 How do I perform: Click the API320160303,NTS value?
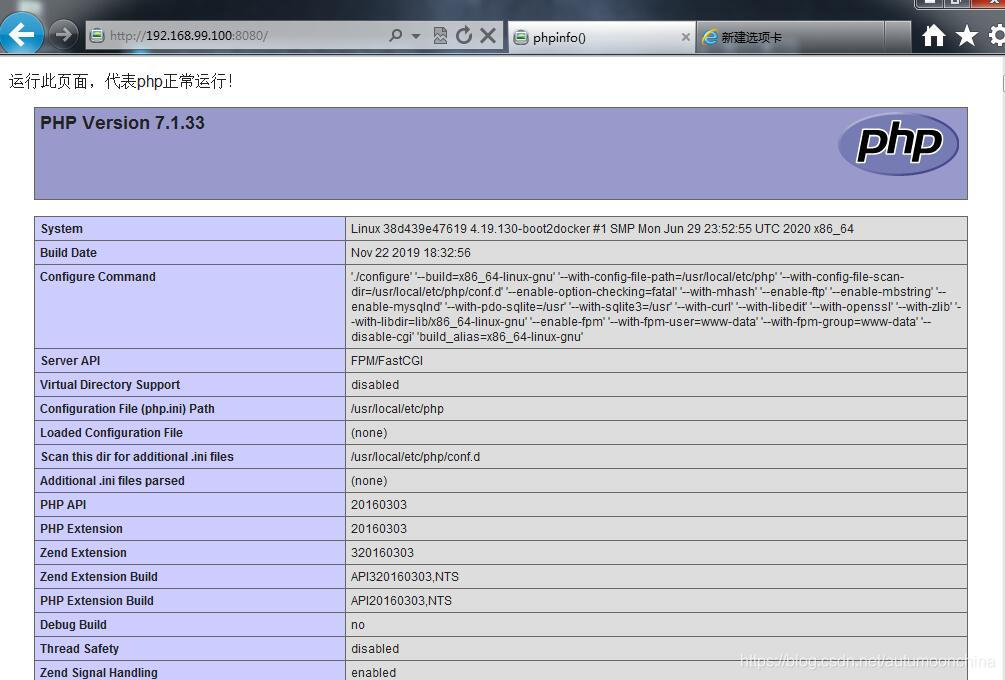pyautogui.click(x=404, y=577)
